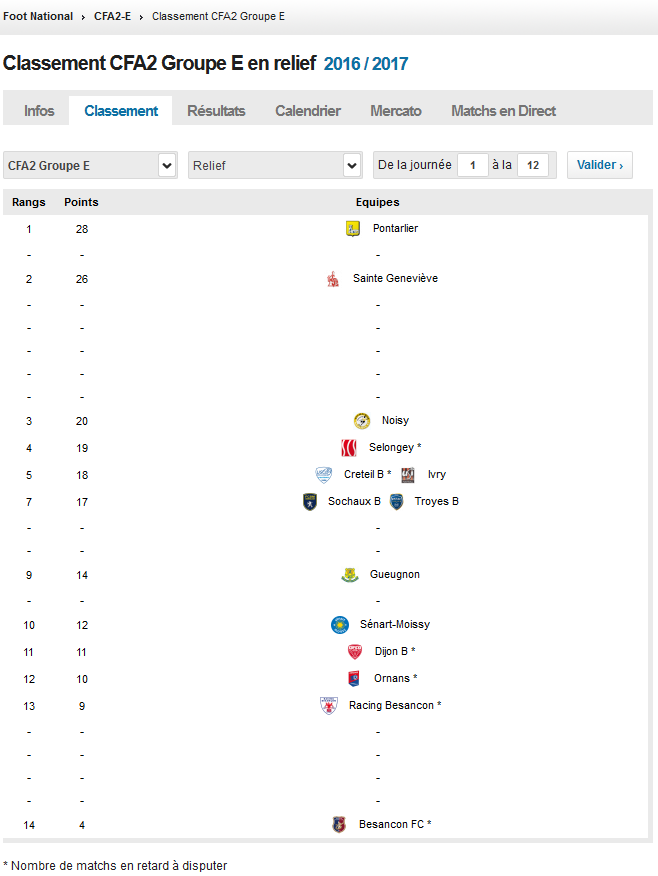Open the Calendrier tab
This screenshot has width=658, height=876.
308,111
